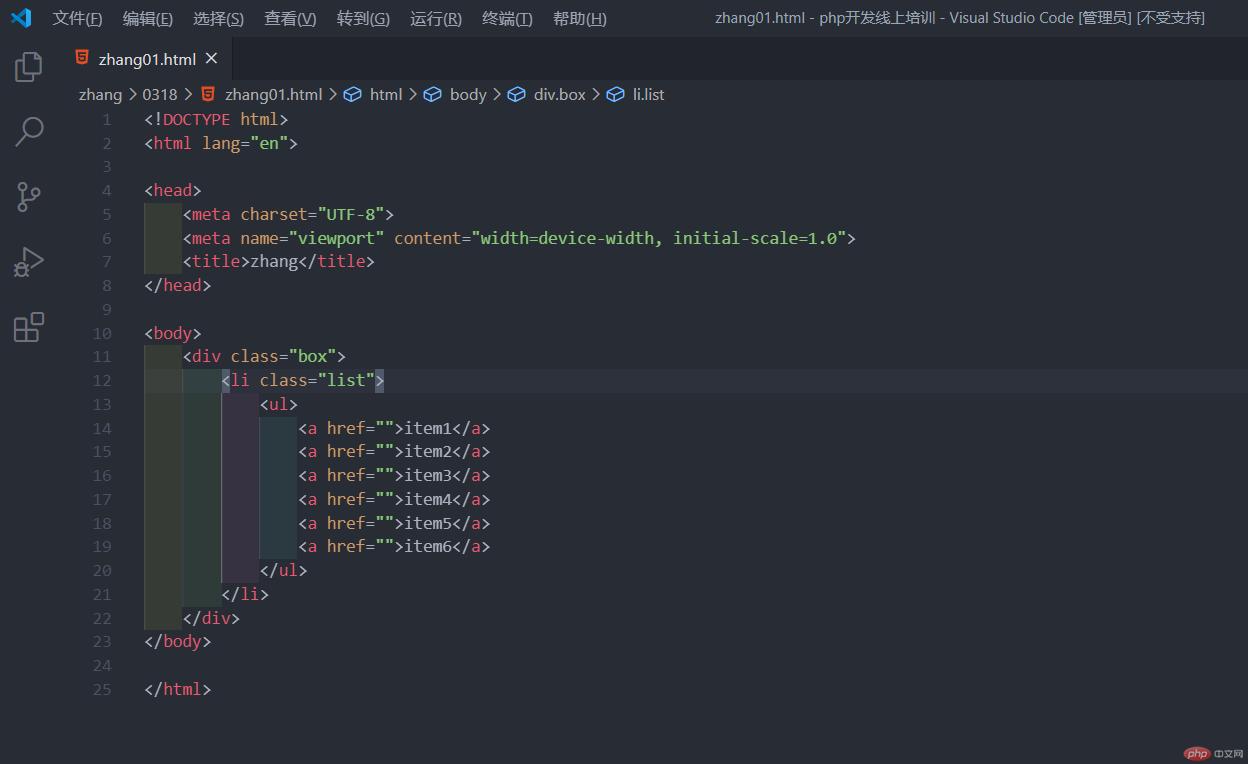Open the Extensions panel icon

[x=27, y=327]
